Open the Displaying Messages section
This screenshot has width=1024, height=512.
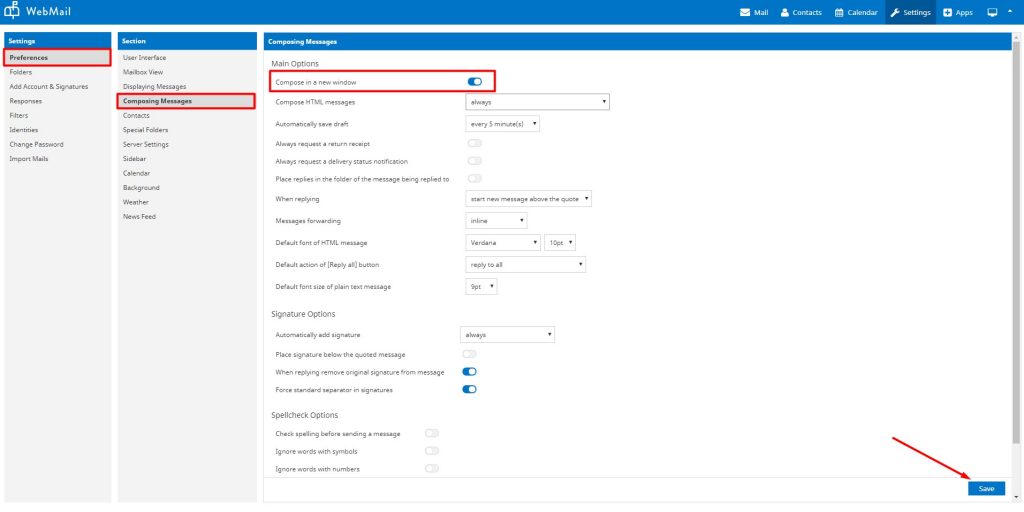point(154,87)
